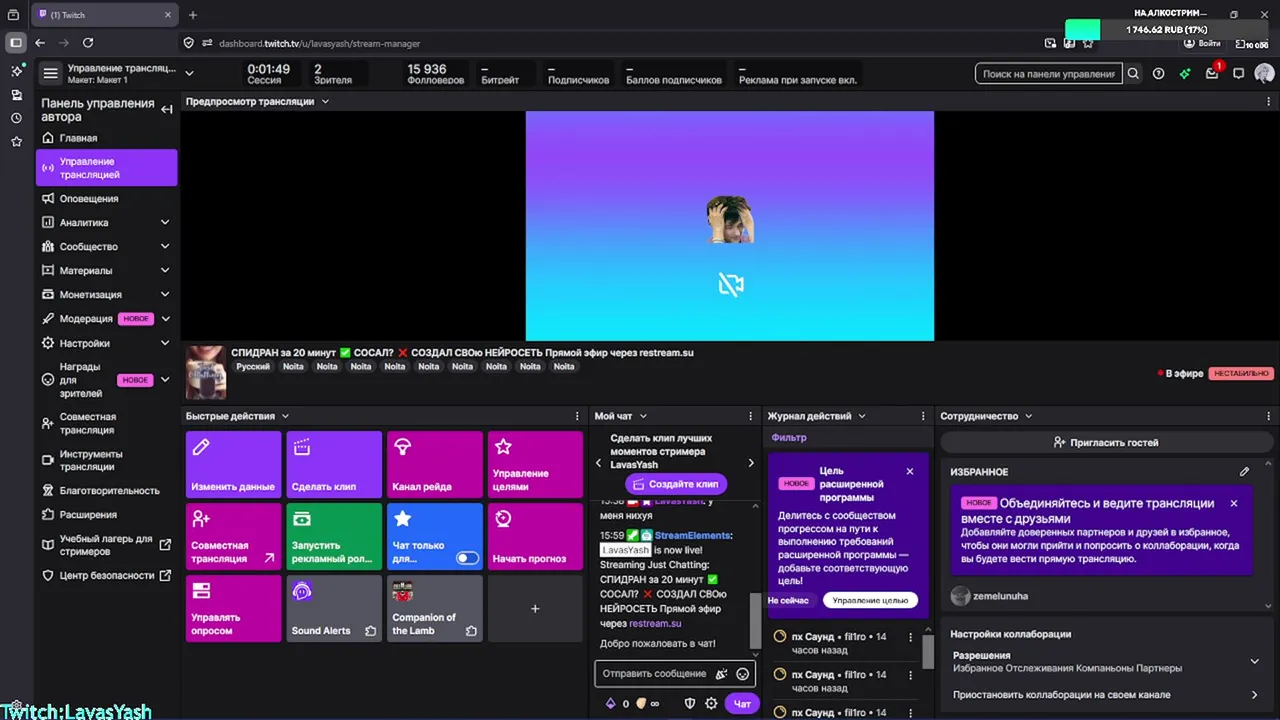Click the Run Ad quick action tile

point(334,536)
